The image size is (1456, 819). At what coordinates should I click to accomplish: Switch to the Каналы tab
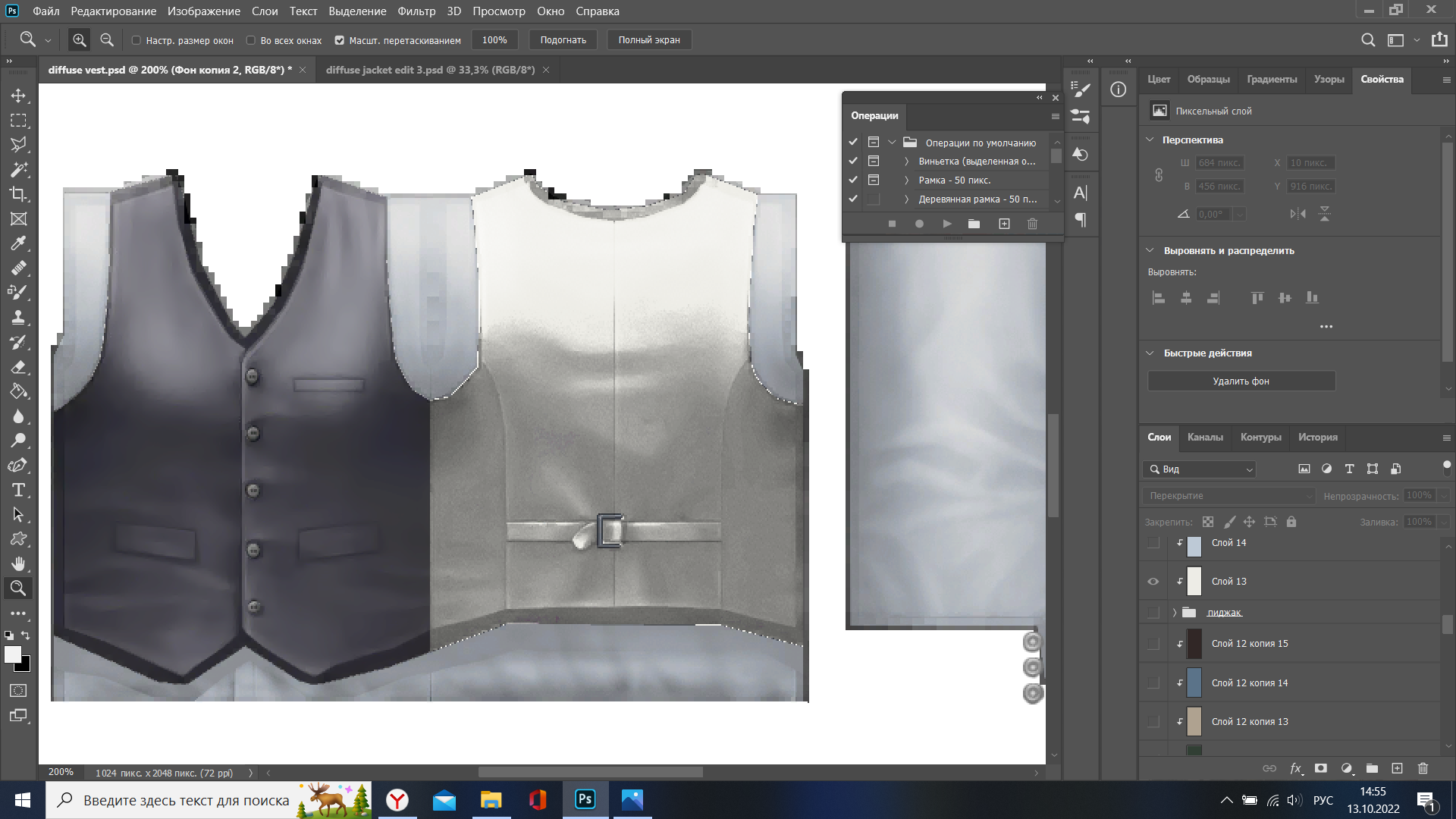[1204, 438]
